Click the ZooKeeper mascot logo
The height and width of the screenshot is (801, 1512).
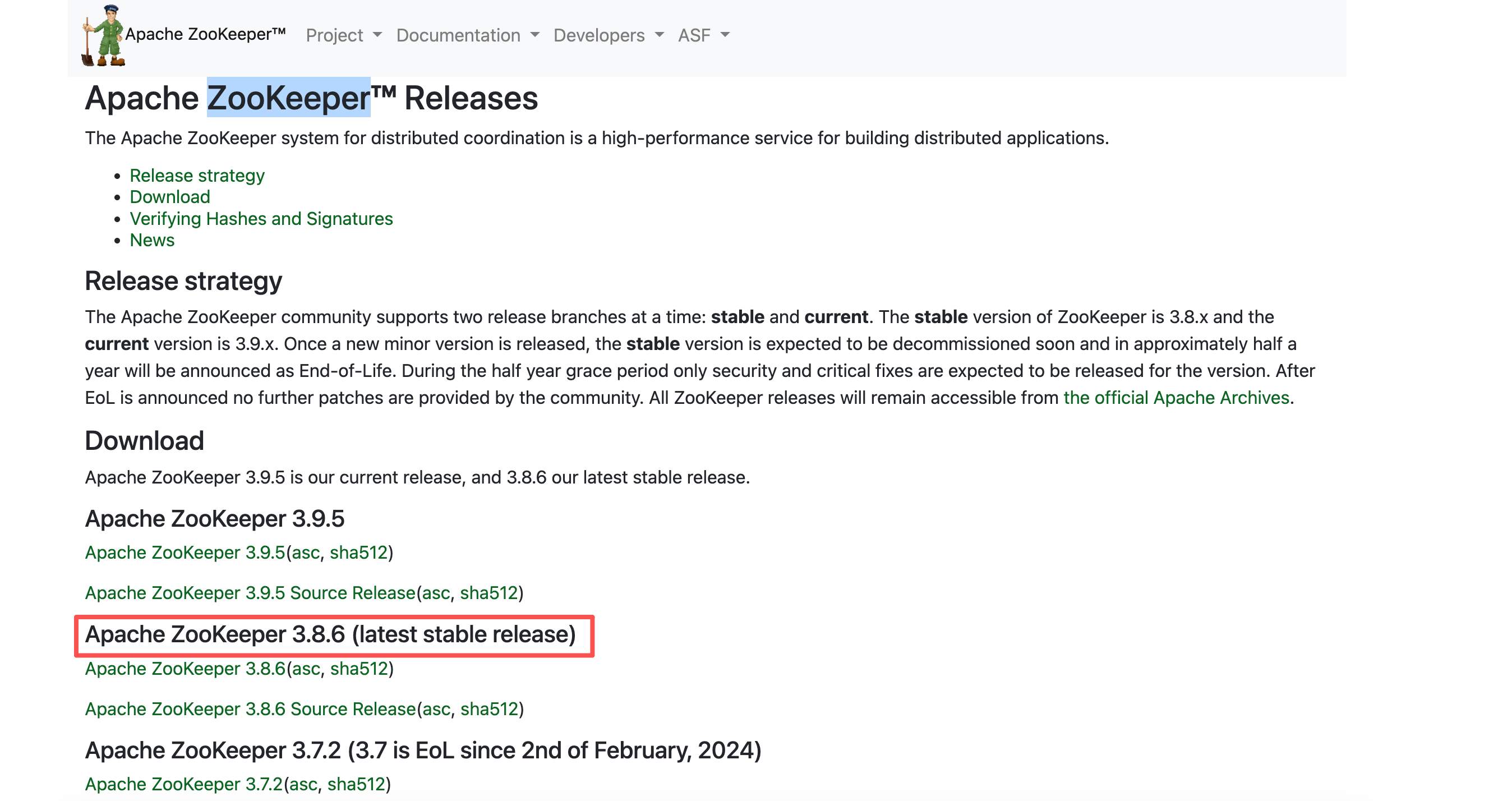pos(103,35)
